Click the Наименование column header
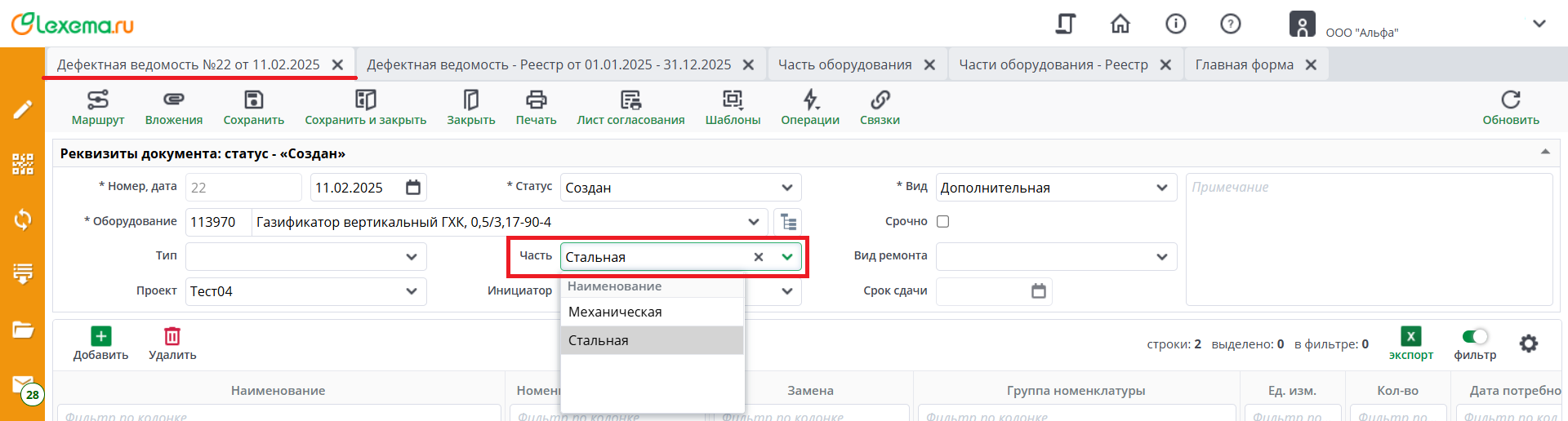1568x421 pixels. tap(278, 391)
